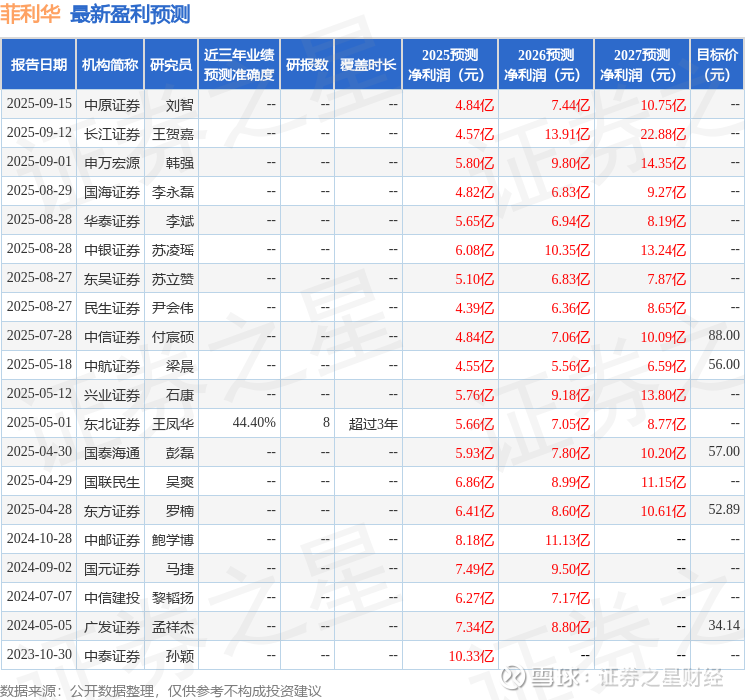Click the 2025预测净利润 column header
Screen dimensions: 745x700
coord(450,65)
